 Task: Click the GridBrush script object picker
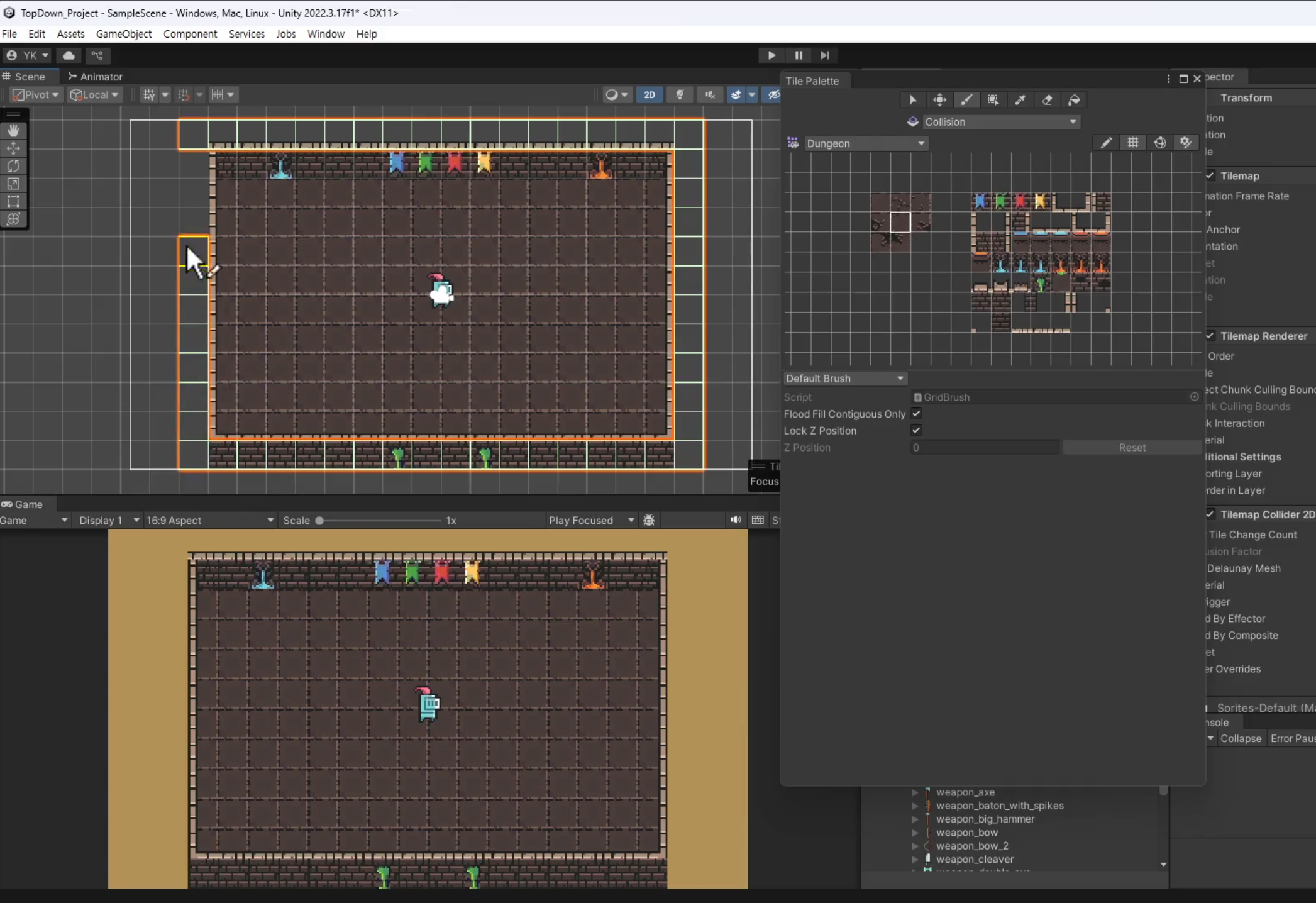pyautogui.click(x=1194, y=397)
